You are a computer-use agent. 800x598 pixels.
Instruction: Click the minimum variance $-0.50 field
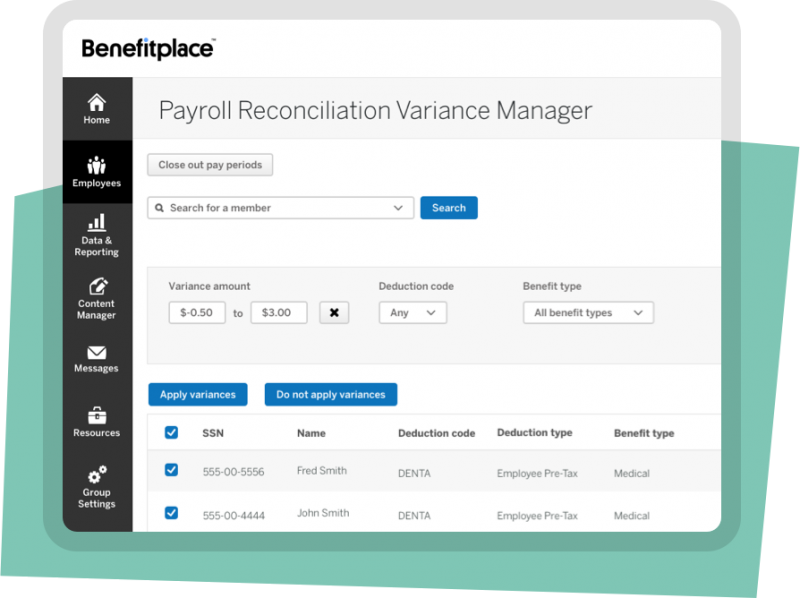(x=197, y=313)
